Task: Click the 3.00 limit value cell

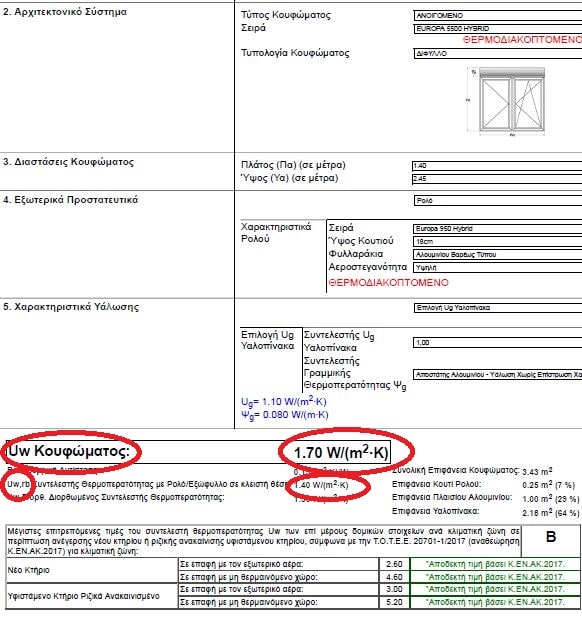Action: (394, 590)
